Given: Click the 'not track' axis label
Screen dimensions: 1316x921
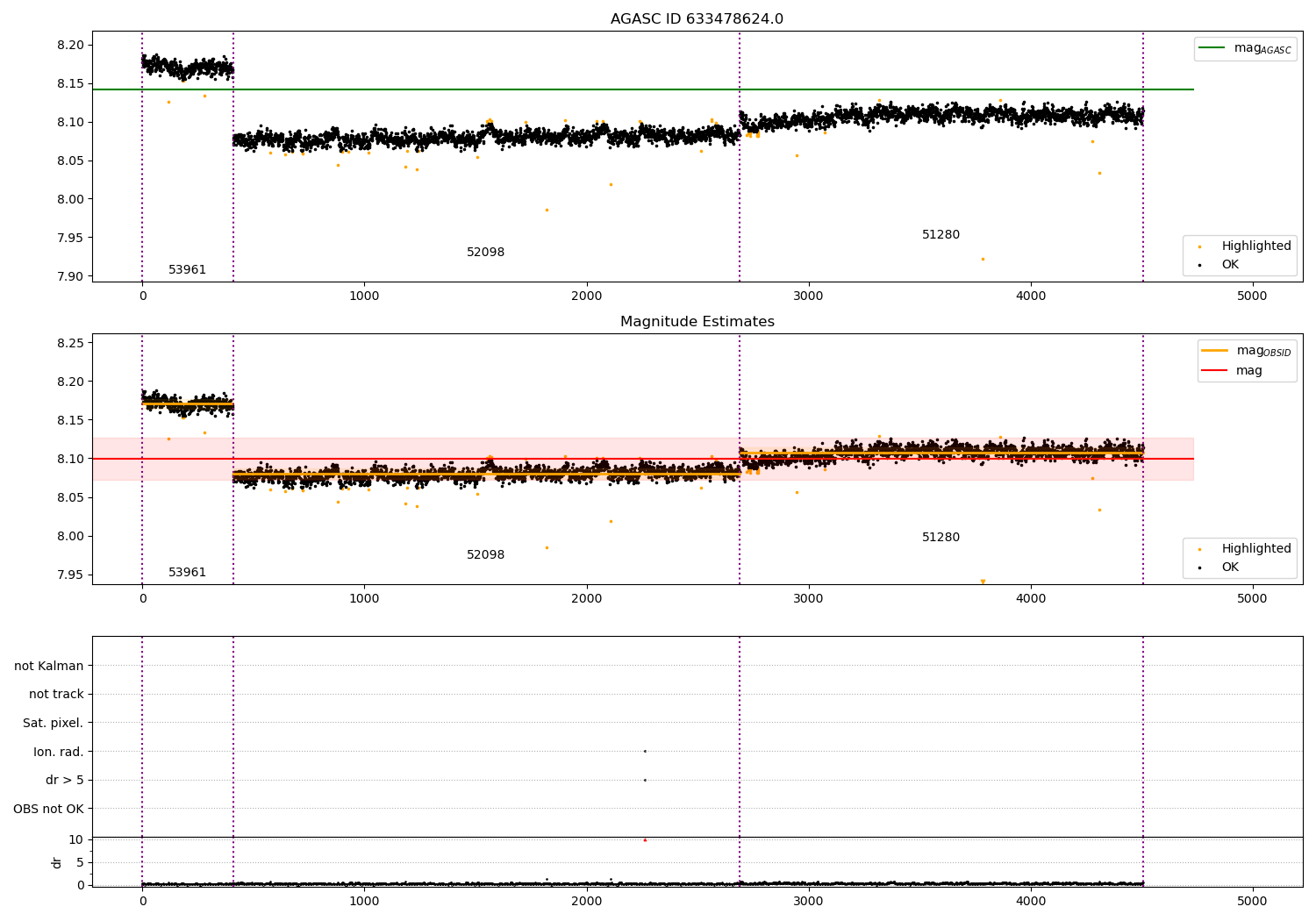Looking at the screenshot, I should tap(56, 694).
